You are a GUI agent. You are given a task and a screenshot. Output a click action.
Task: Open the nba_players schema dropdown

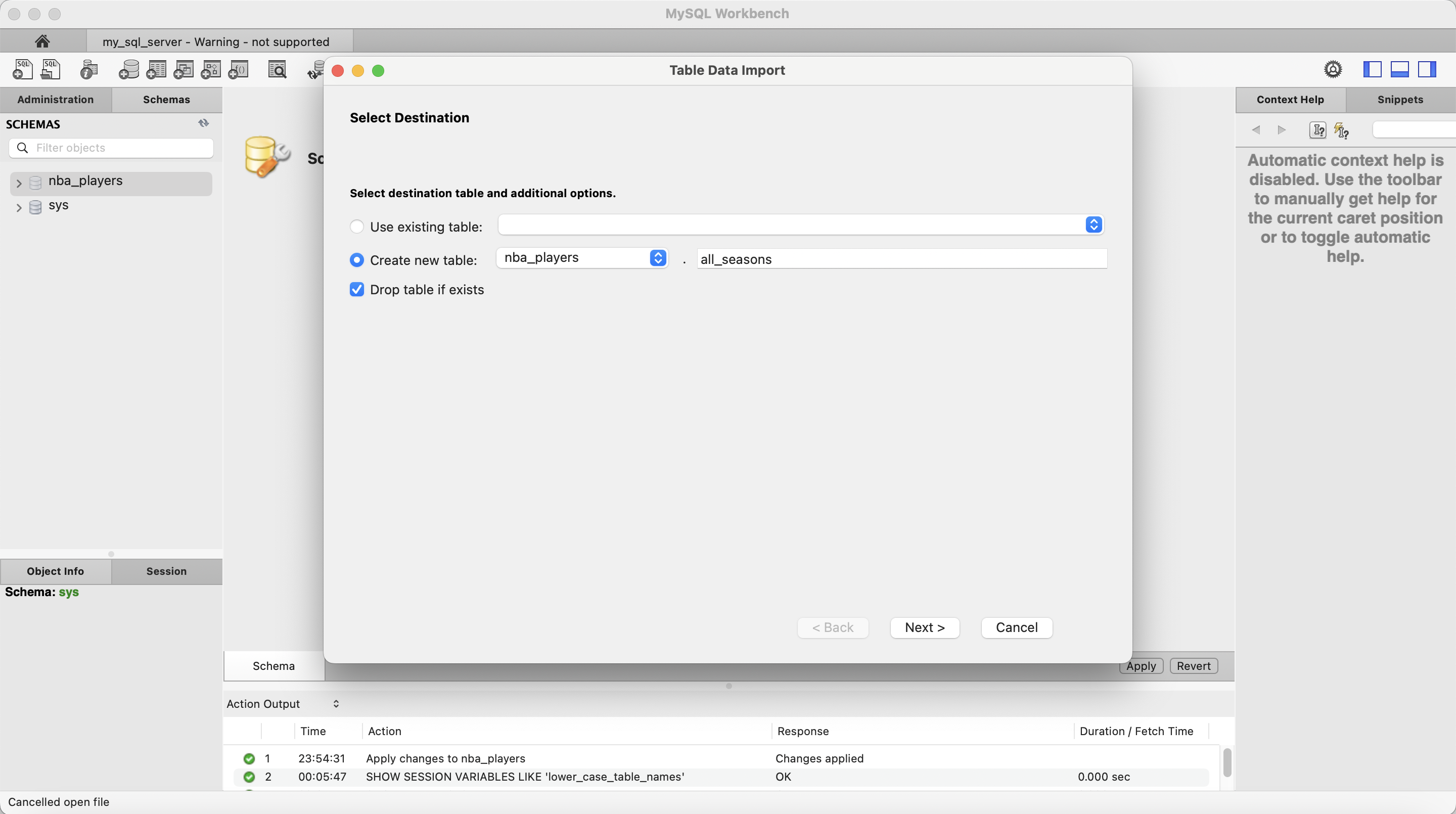click(x=581, y=258)
